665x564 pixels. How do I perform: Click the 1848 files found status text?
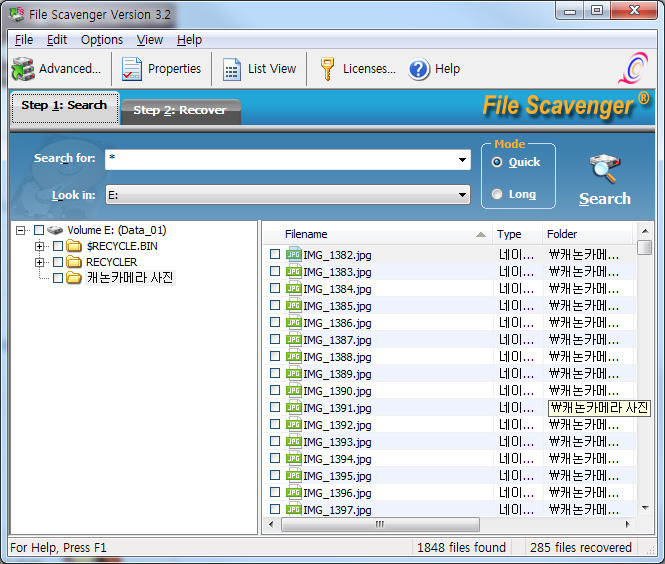coord(461,547)
